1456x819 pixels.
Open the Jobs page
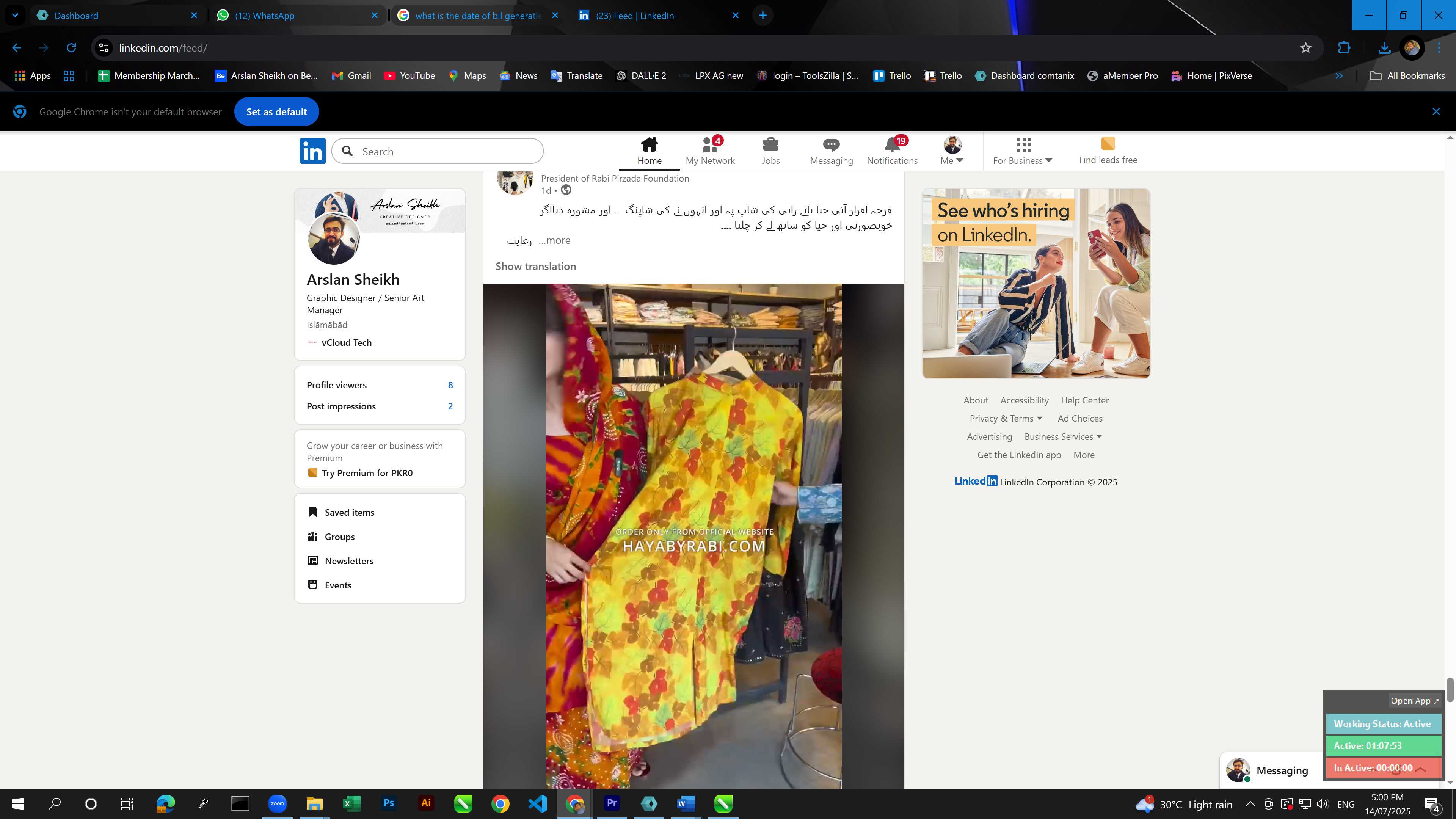pos(770,151)
